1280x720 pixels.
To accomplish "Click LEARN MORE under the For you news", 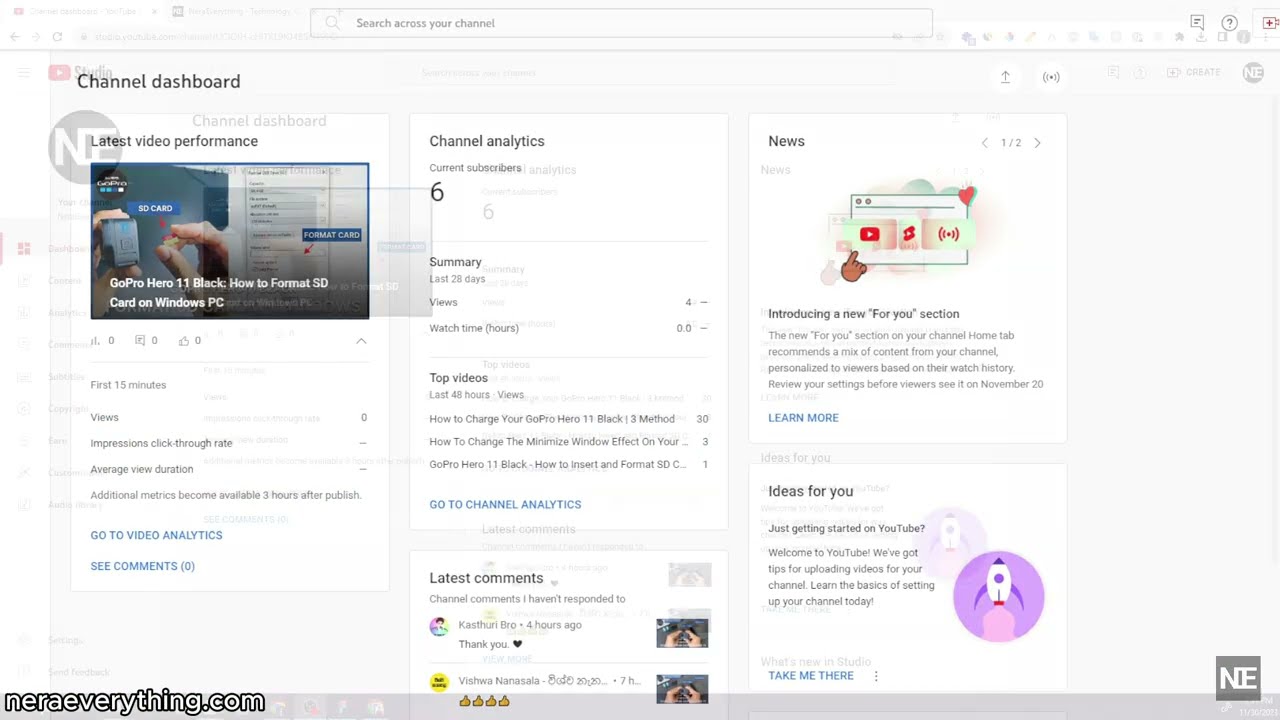I will coord(803,418).
